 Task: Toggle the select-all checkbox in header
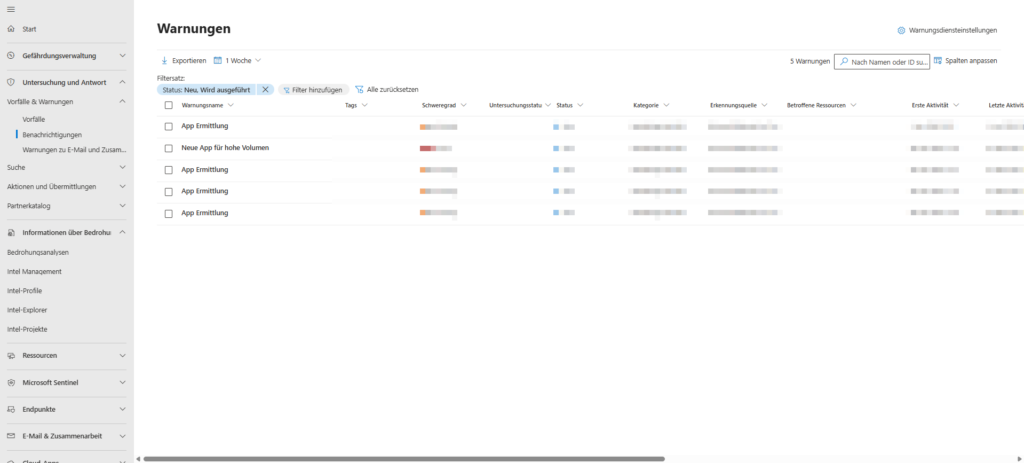[x=168, y=105]
